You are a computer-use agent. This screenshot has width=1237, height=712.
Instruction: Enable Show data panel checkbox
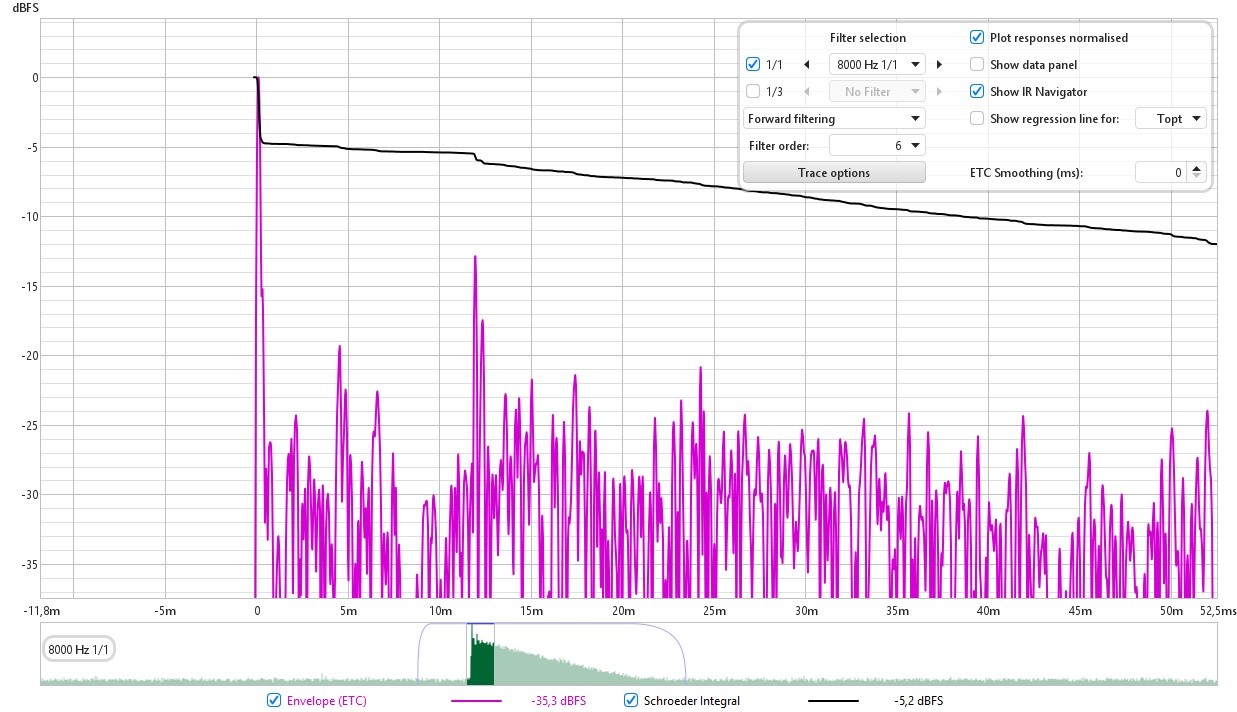[977, 65]
